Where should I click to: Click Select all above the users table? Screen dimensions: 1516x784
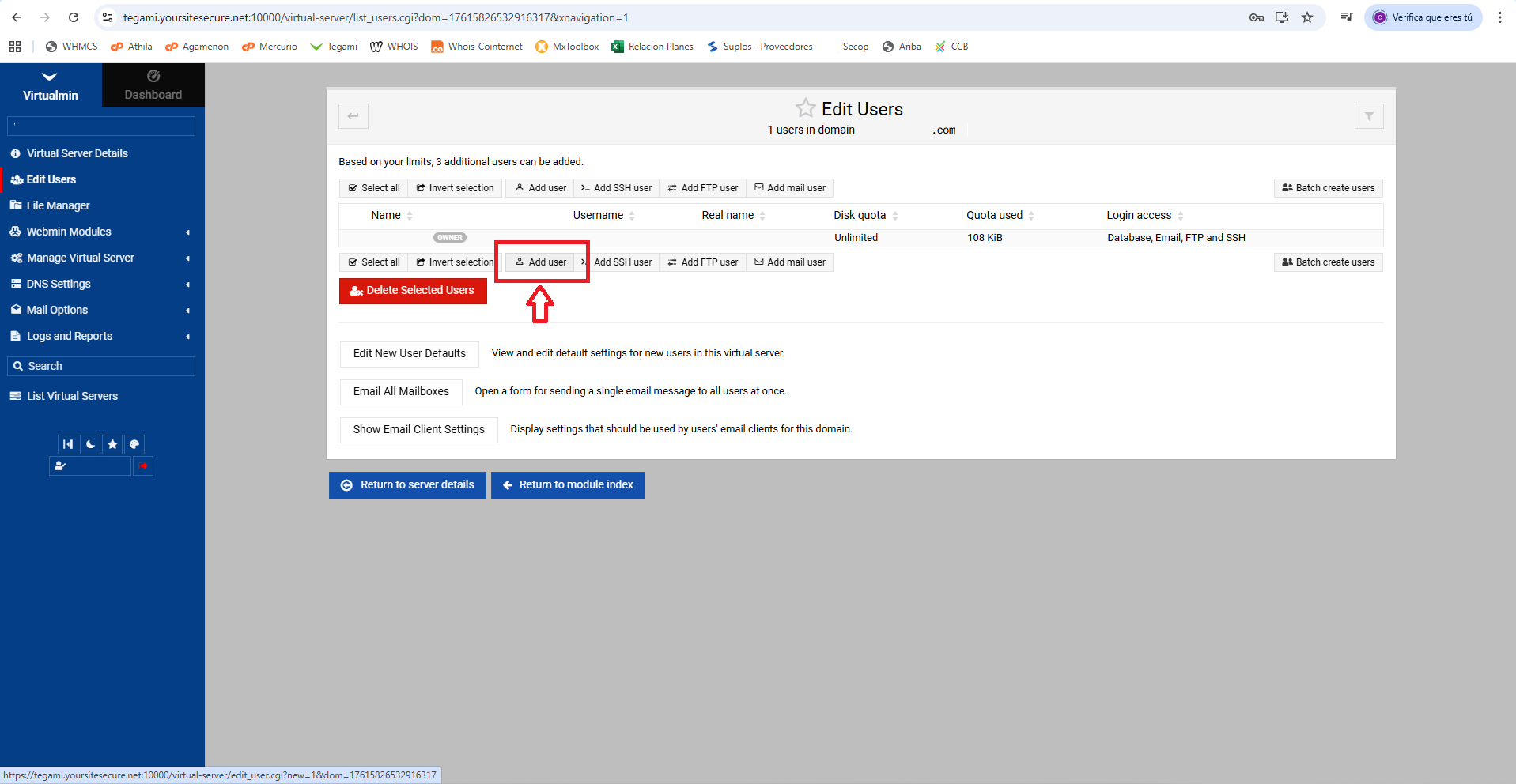coord(374,188)
